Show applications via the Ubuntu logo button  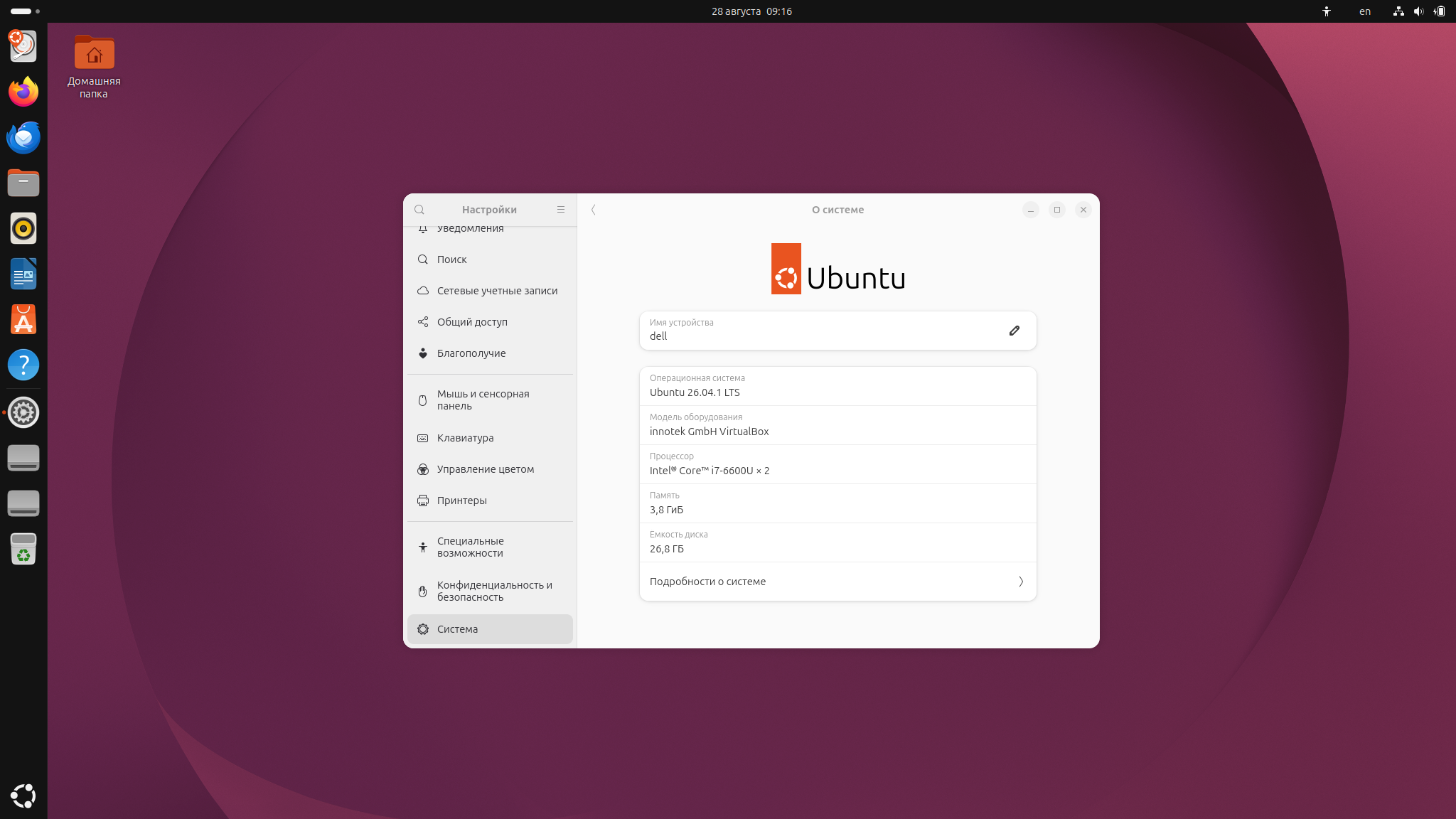point(23,796)
